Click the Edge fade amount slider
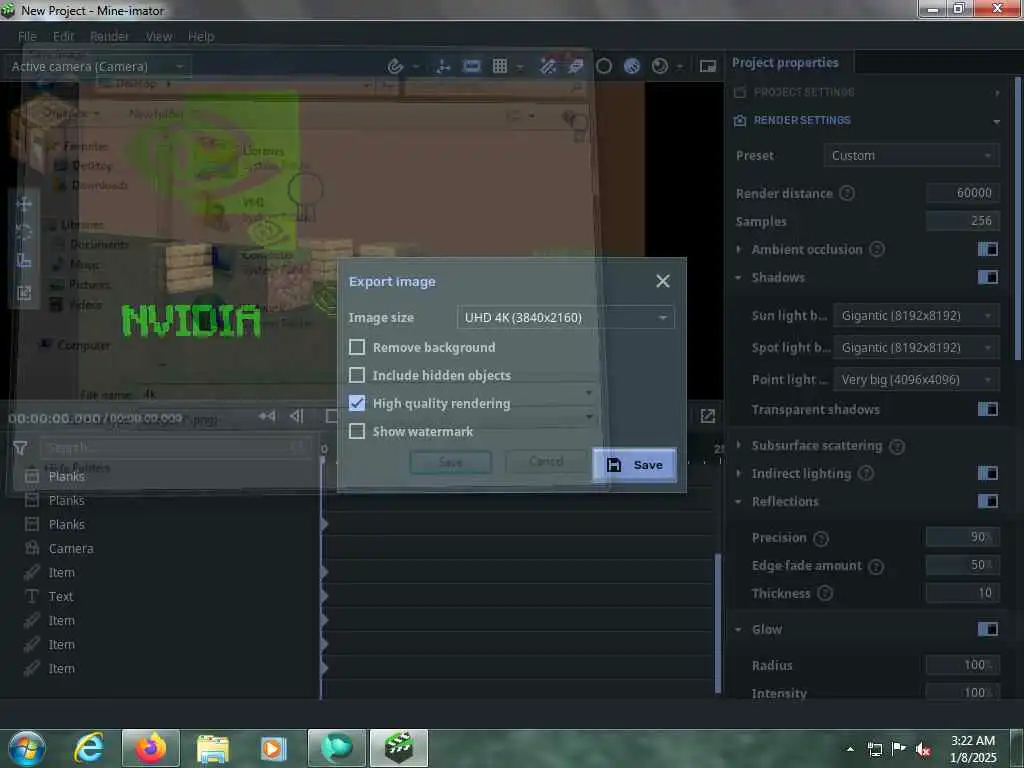This screenshot has width=1024, height=768. tap(963, 565)
